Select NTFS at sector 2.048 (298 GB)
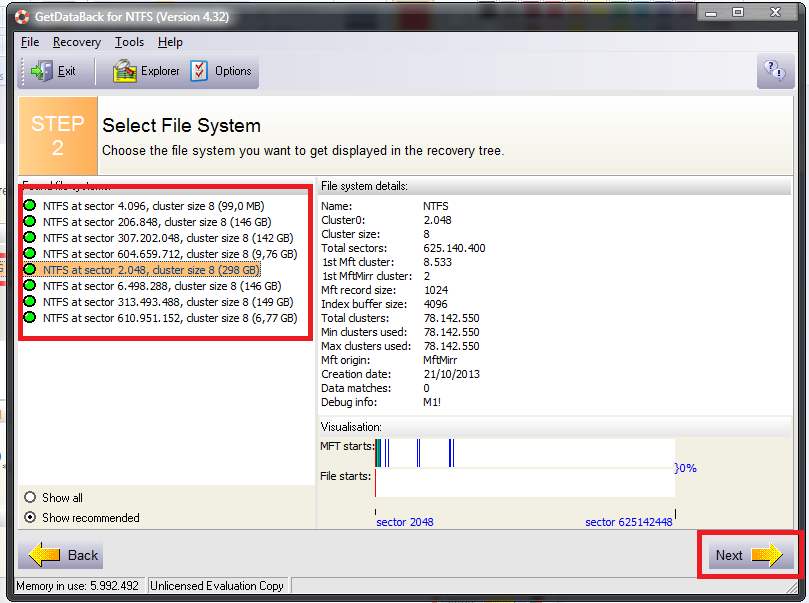 151,270
